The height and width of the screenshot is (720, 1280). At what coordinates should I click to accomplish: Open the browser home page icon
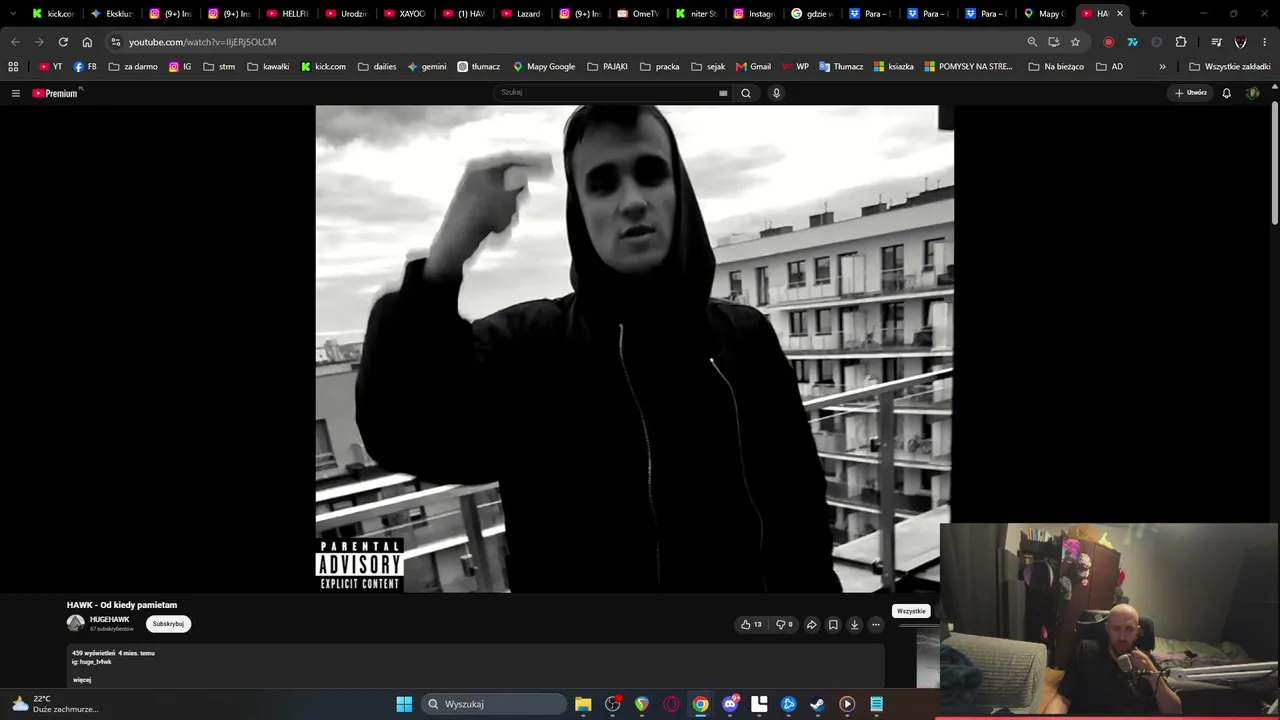click(87, 42)
